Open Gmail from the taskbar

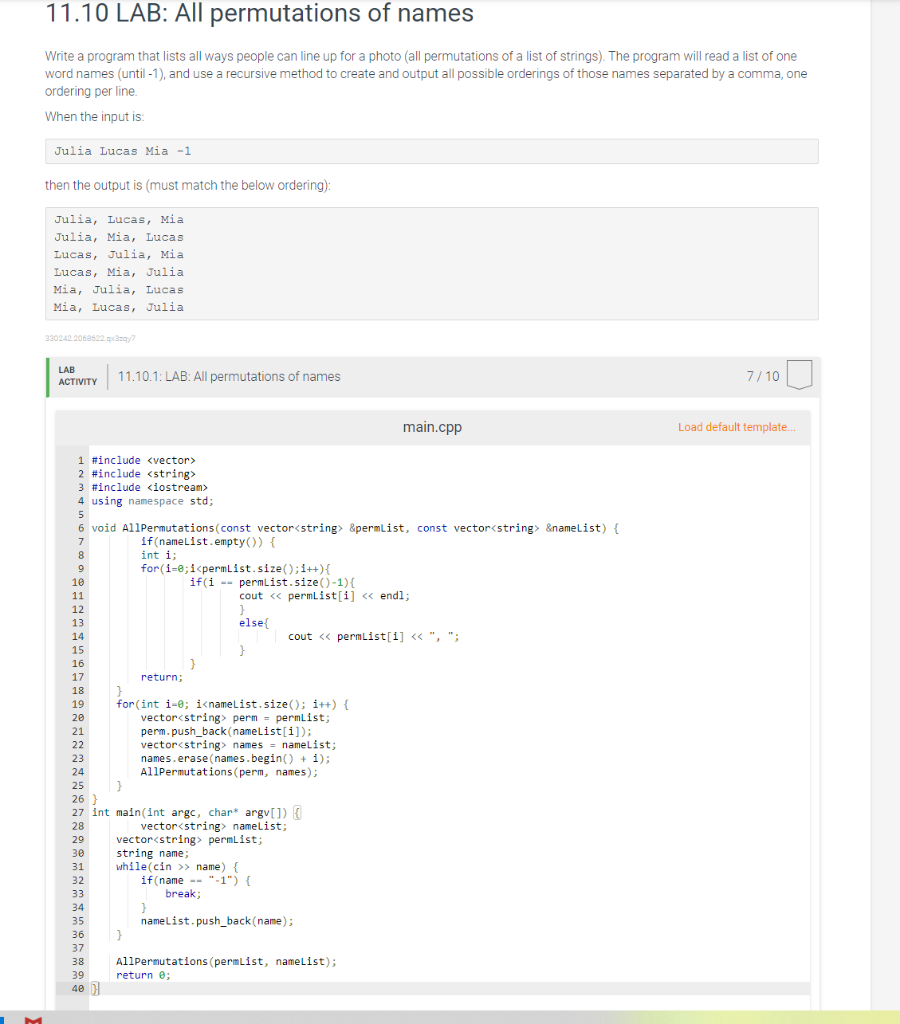tap(32, 1020)
